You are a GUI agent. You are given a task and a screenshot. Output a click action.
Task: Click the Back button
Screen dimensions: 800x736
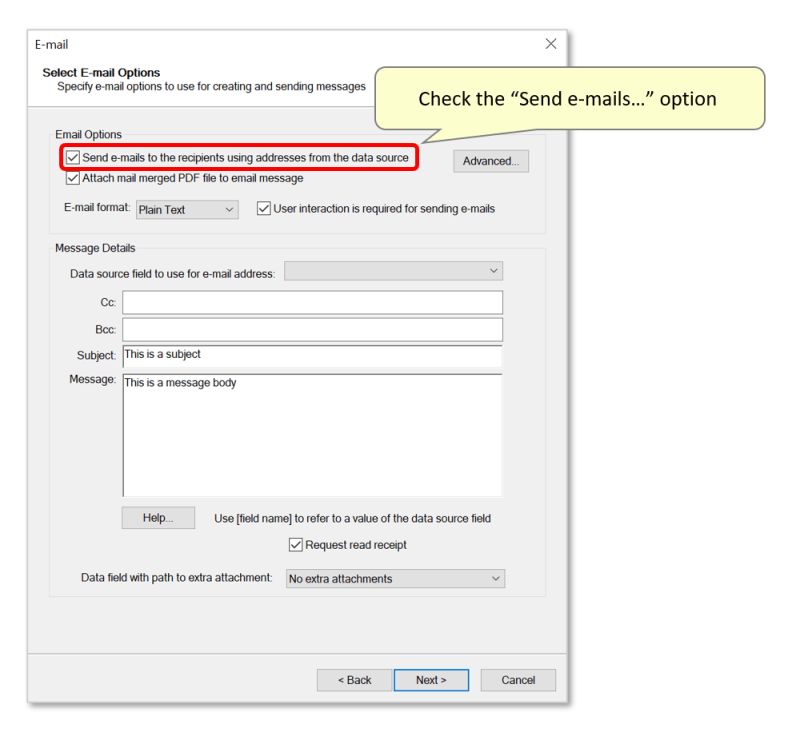(x=353, y=679)
